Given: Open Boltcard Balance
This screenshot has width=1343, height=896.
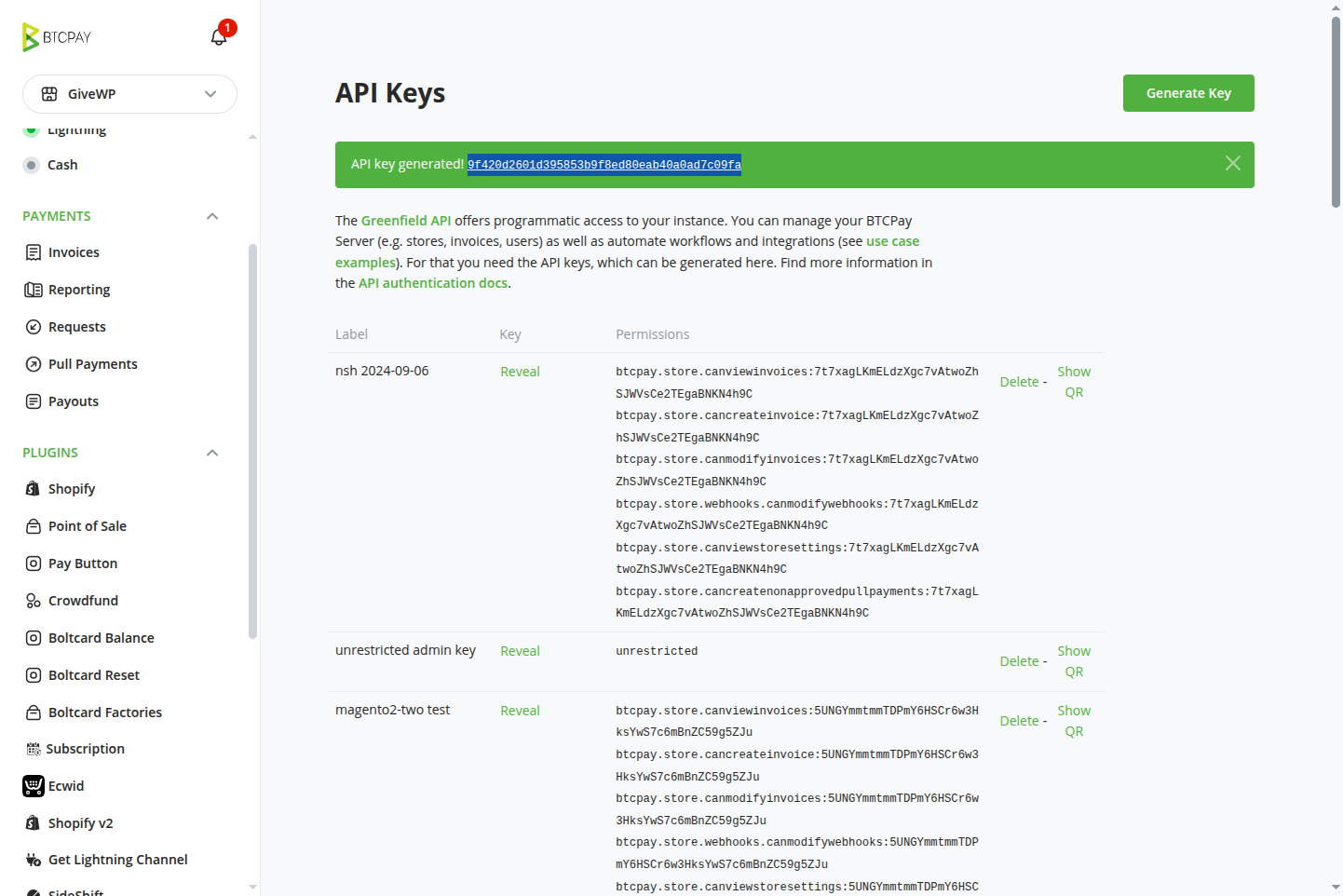Looking at the screenshot, I should tap(101, 637).
